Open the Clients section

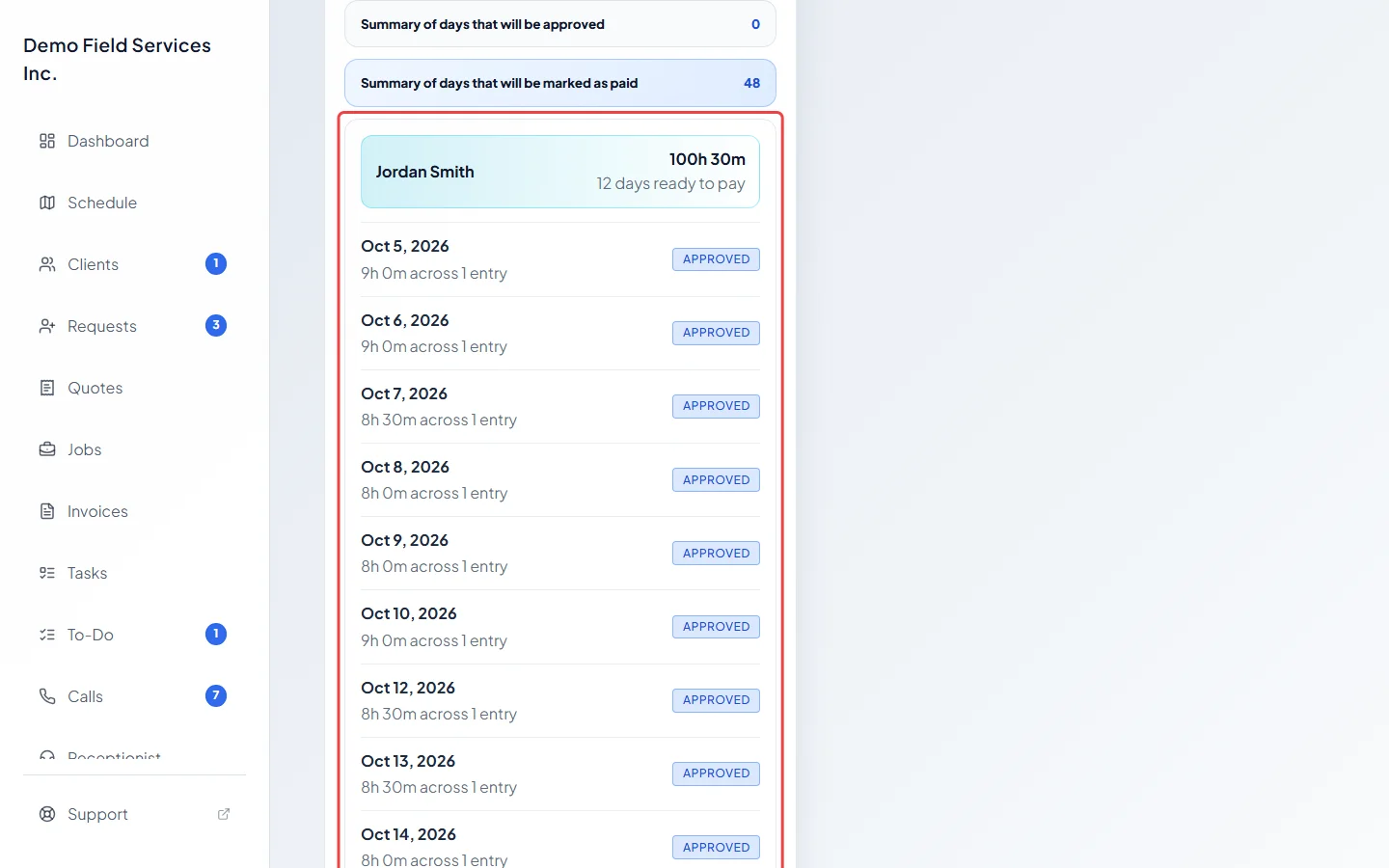pyautogui.click(x=135, y=264)
